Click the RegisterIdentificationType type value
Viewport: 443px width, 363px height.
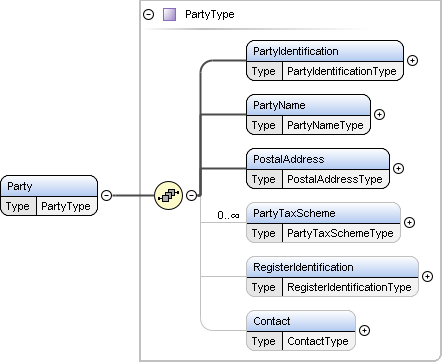[349, 287]
